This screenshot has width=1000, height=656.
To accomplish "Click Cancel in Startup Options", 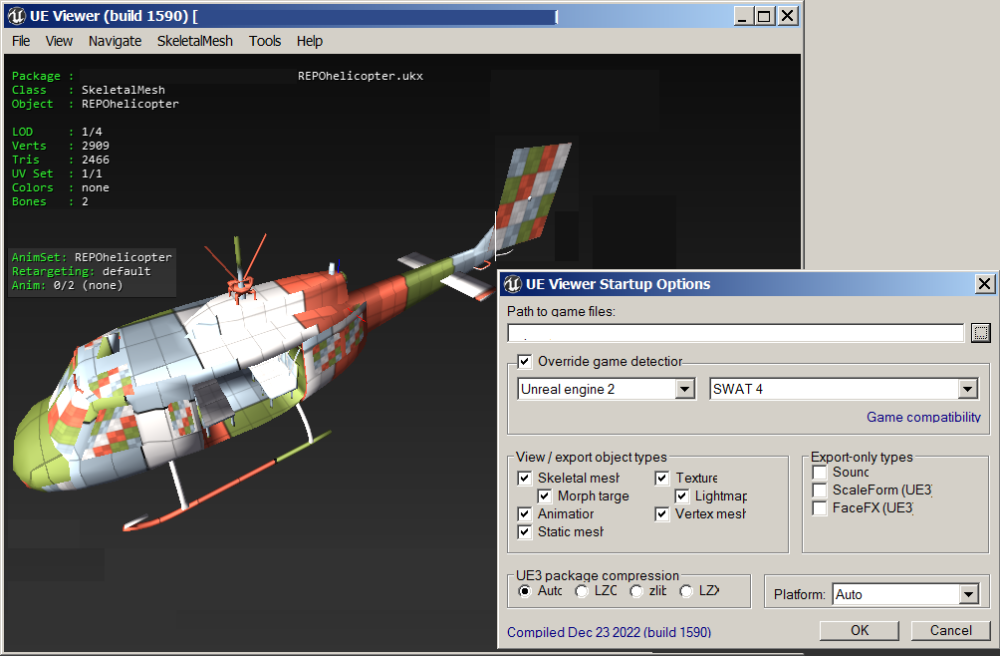I will coord(950,630).
